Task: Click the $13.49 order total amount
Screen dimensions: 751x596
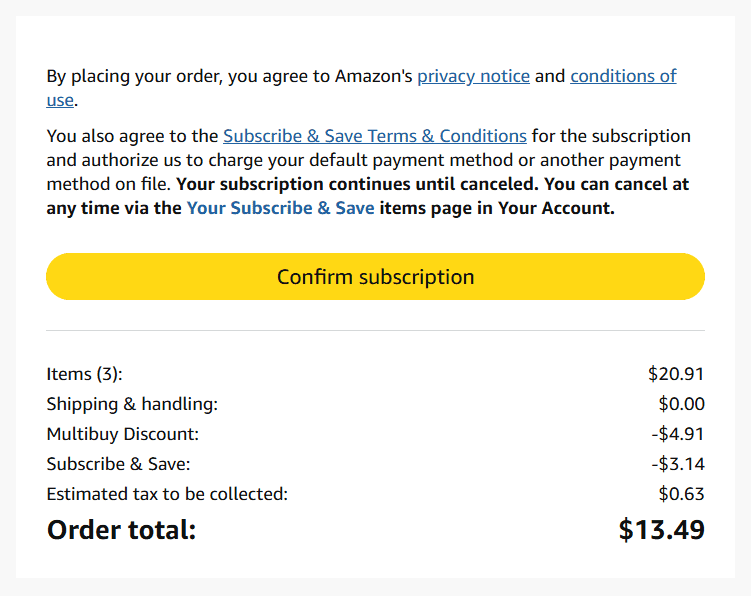Action: 661,530
